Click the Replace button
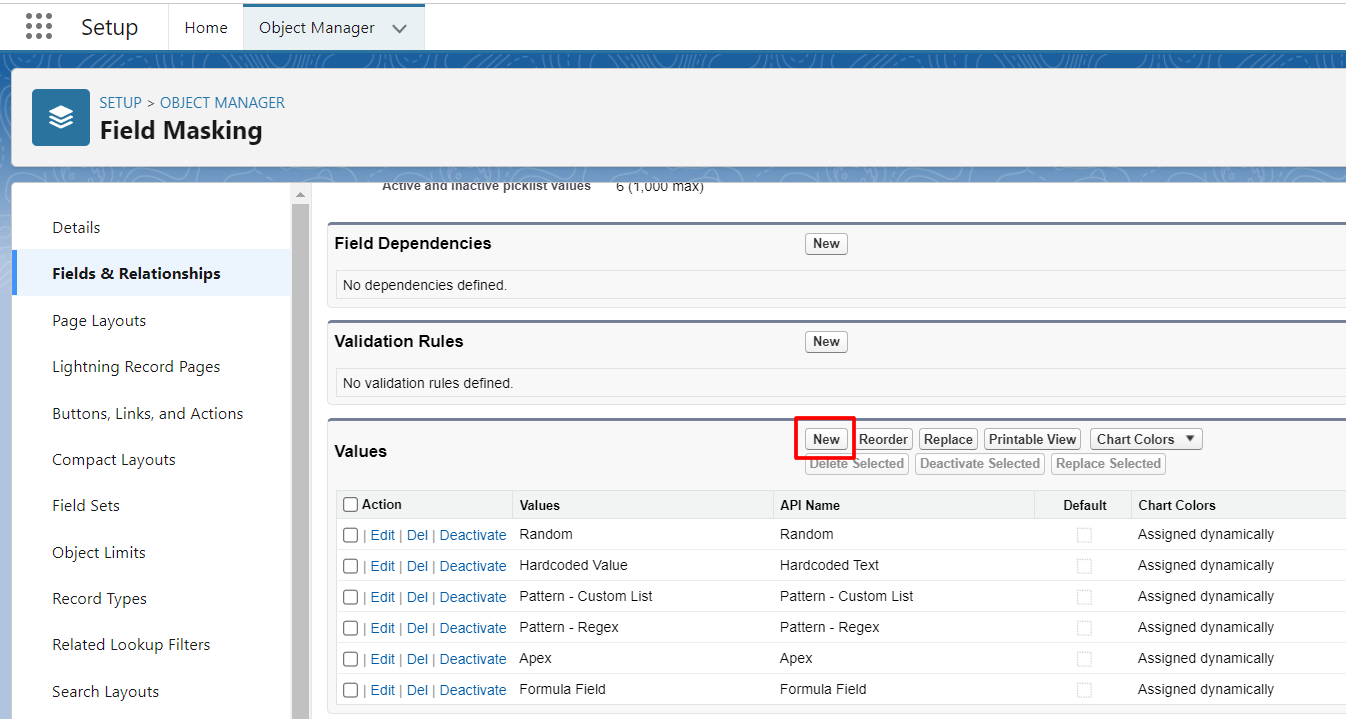 pos(948,439)
